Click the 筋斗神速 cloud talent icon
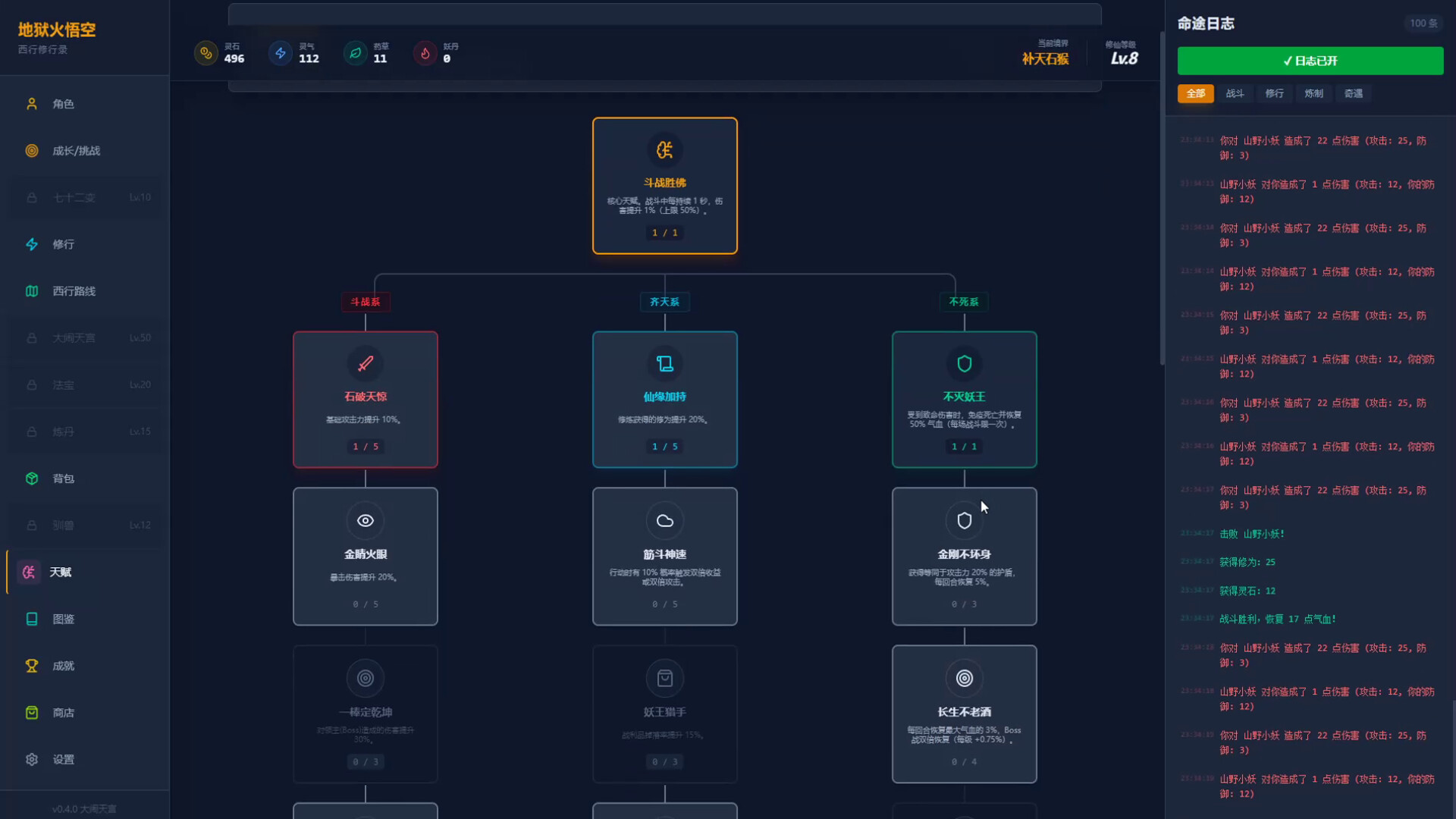The image size is (1456, 819). (x=664, y=520)
